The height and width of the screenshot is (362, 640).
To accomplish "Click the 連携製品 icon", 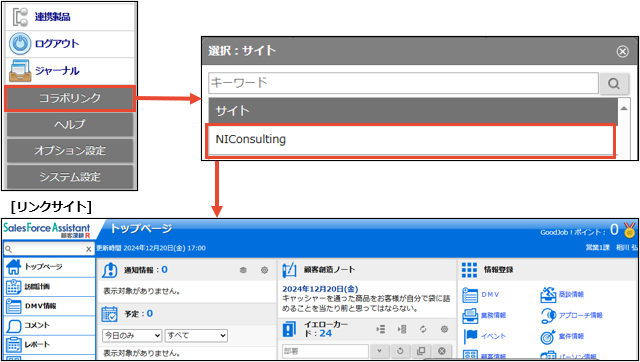I will 20,17.
